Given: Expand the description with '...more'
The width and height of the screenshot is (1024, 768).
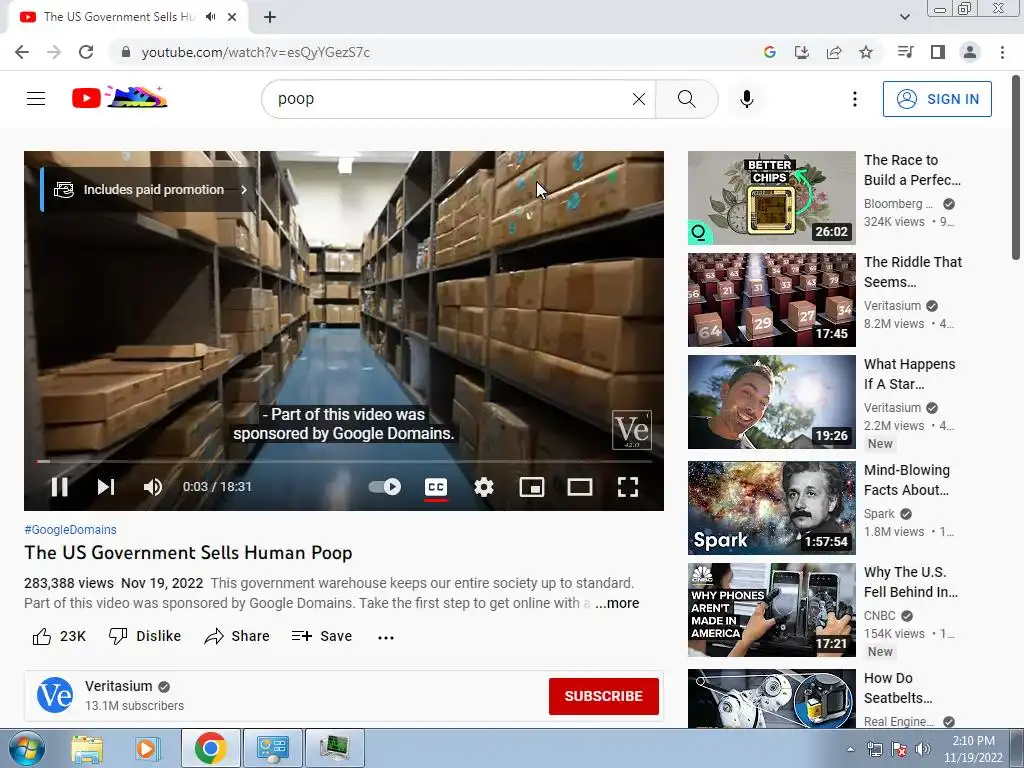Looking at the screenshot, I should (617, 603).
